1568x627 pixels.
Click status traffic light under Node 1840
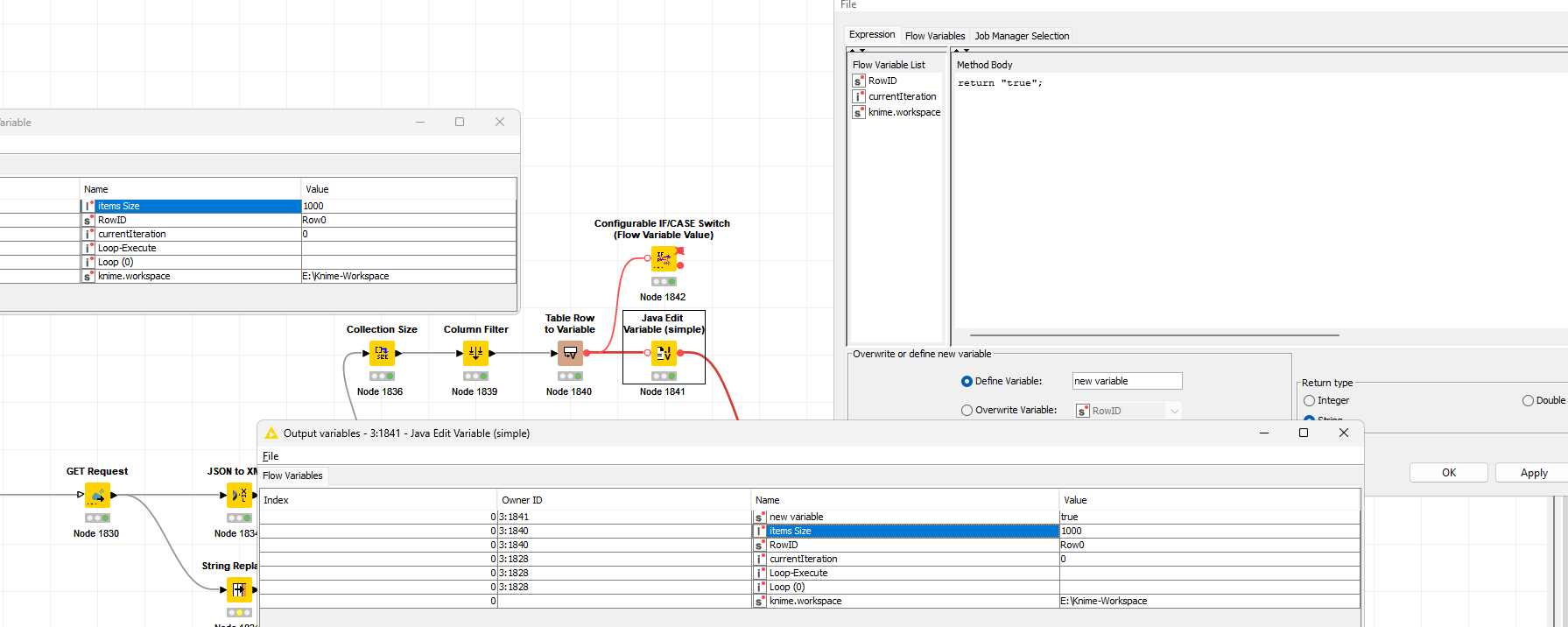(x=570, y=377)
